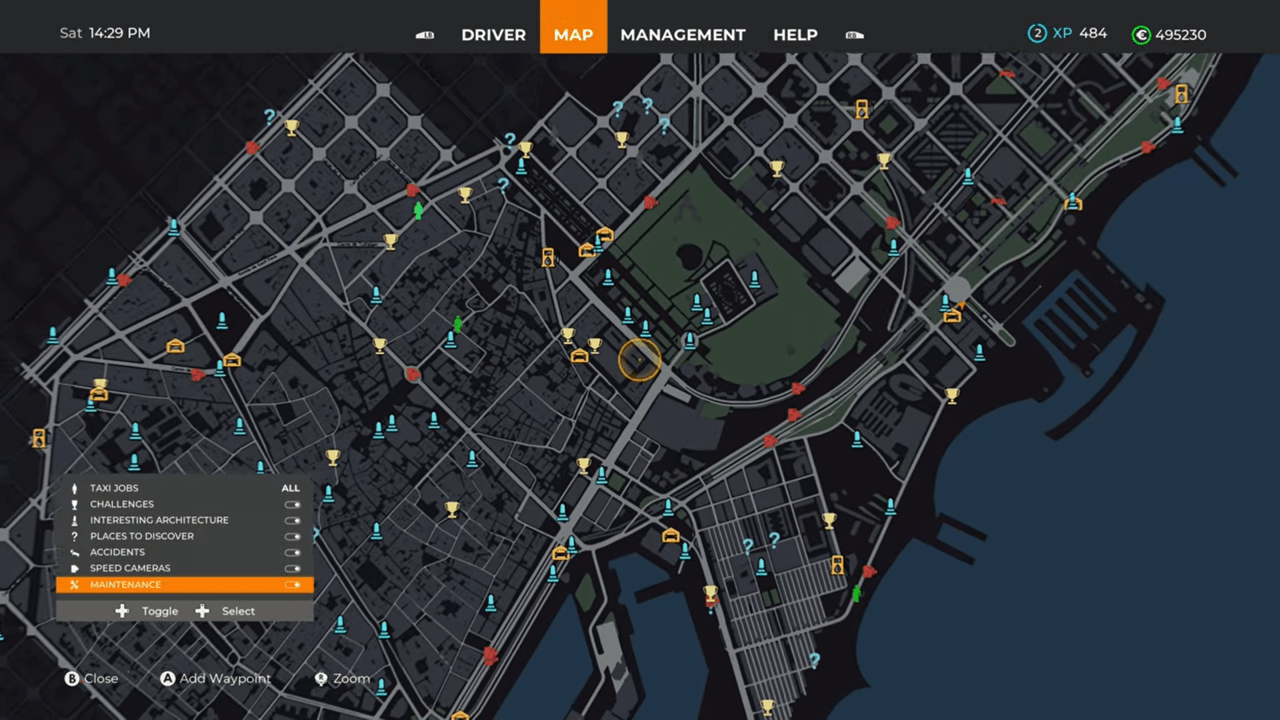Viewport: 1280px width, 720px height.
Task: Toggle Places to Discover markers
Action: 292,536
